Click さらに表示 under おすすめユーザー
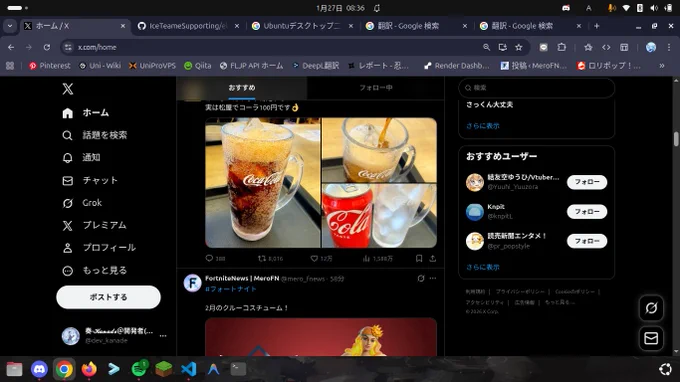This screenshot has height=382, width=680. (483, 267)
